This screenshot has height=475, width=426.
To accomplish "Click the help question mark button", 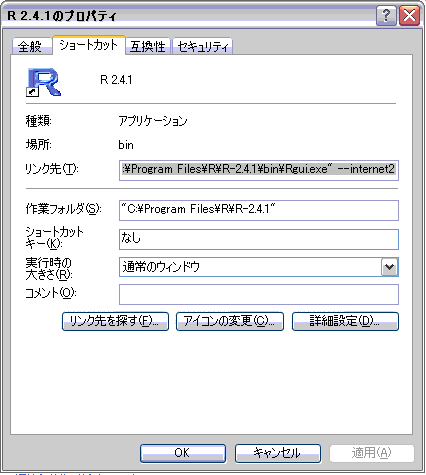I will click(x=386, y=16).
